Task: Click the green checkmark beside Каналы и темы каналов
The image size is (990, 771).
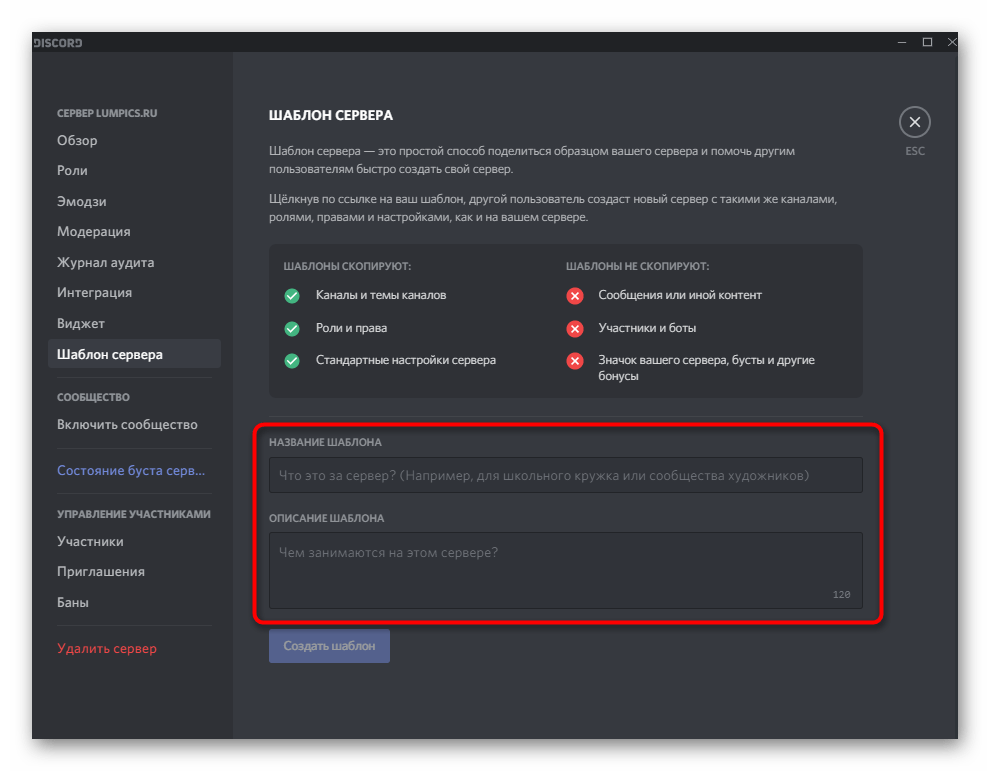Action: point(291,295)
